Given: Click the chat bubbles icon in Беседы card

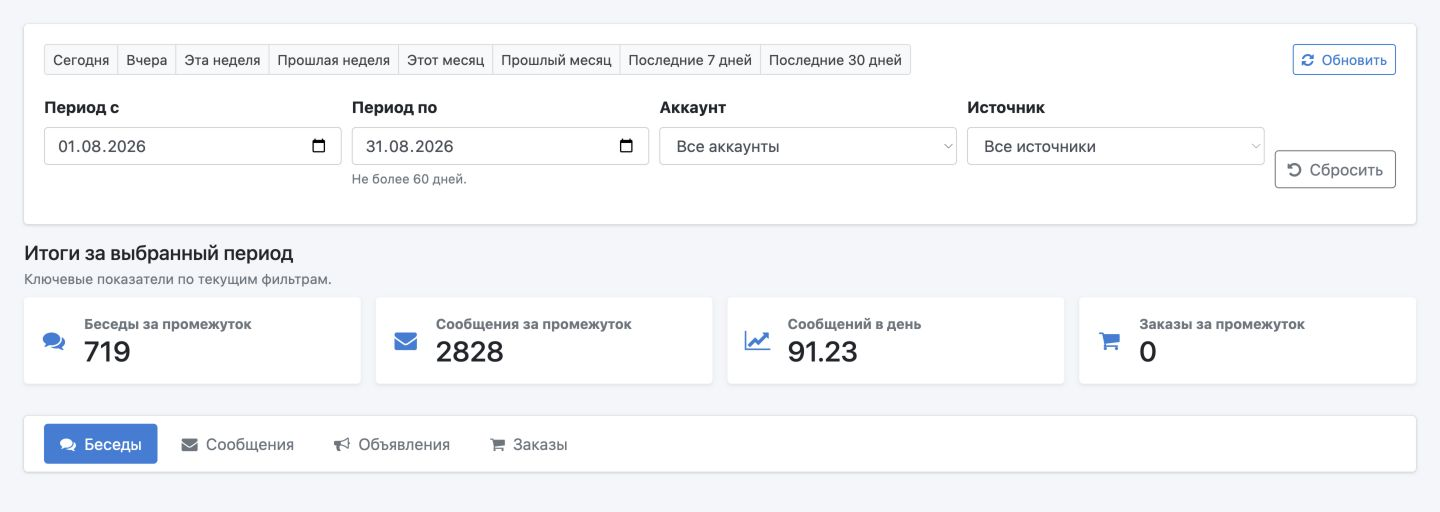Looking at the screenshot, I should point(54,341).
